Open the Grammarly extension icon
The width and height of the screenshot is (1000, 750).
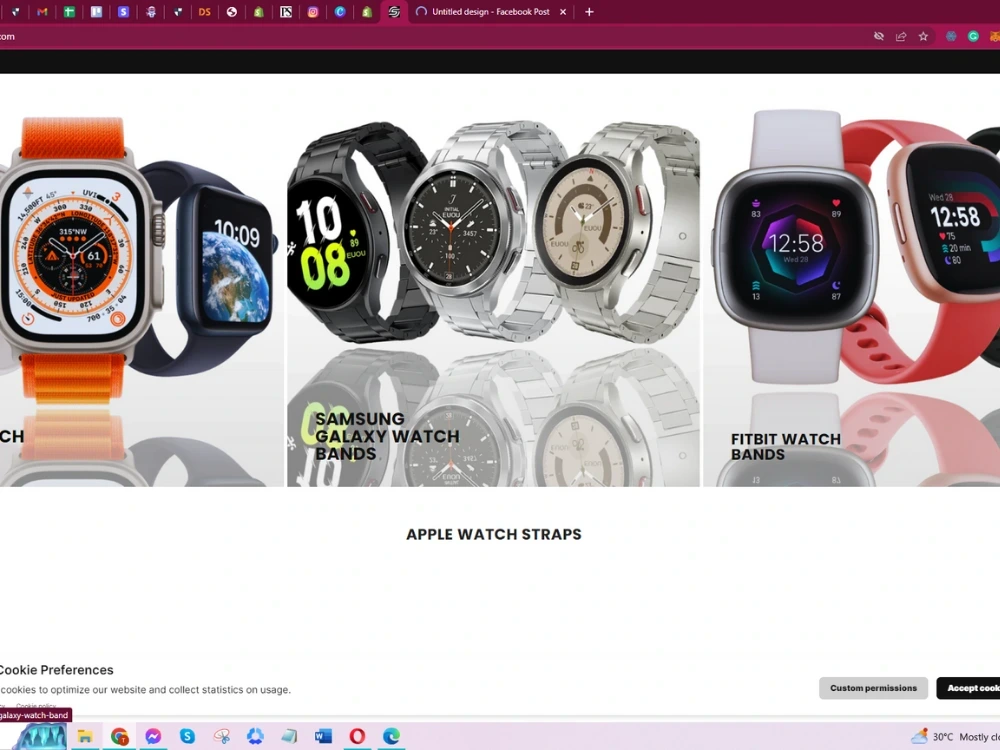click(x=973, y=36)
